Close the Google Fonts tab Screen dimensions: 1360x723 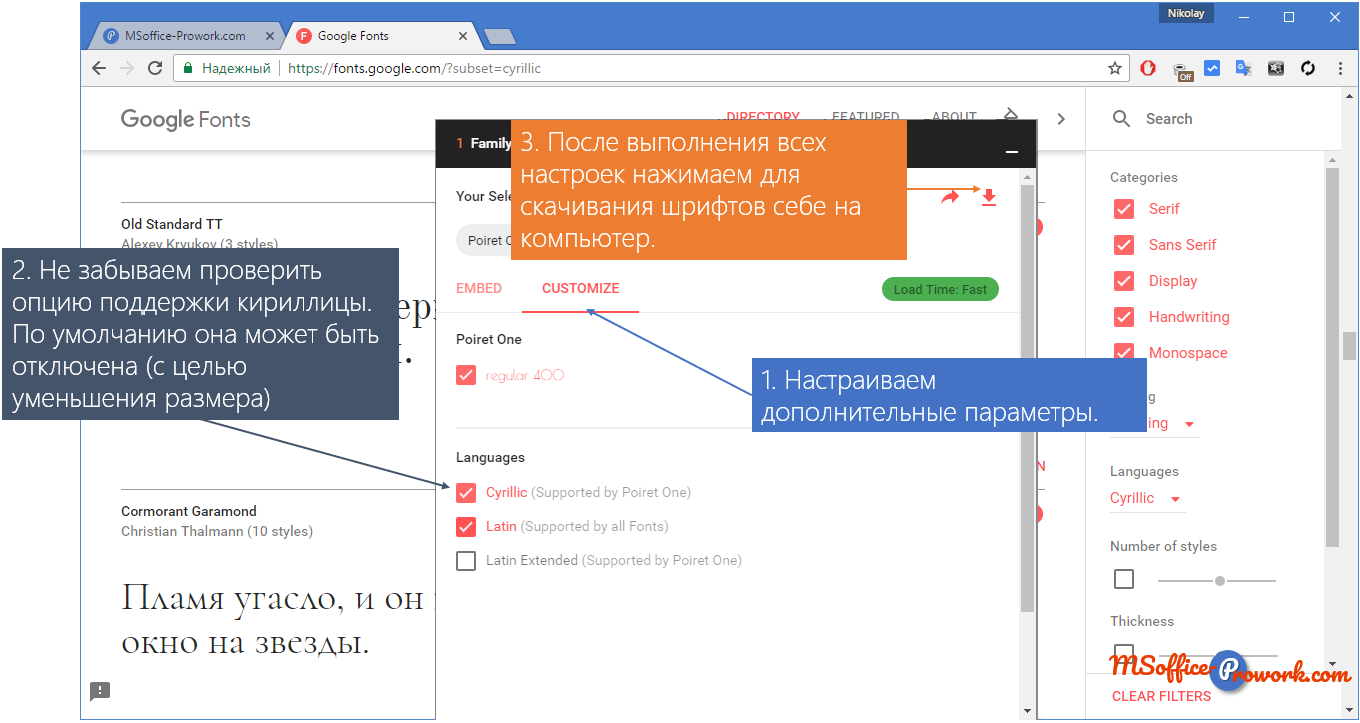coord(462,36)
